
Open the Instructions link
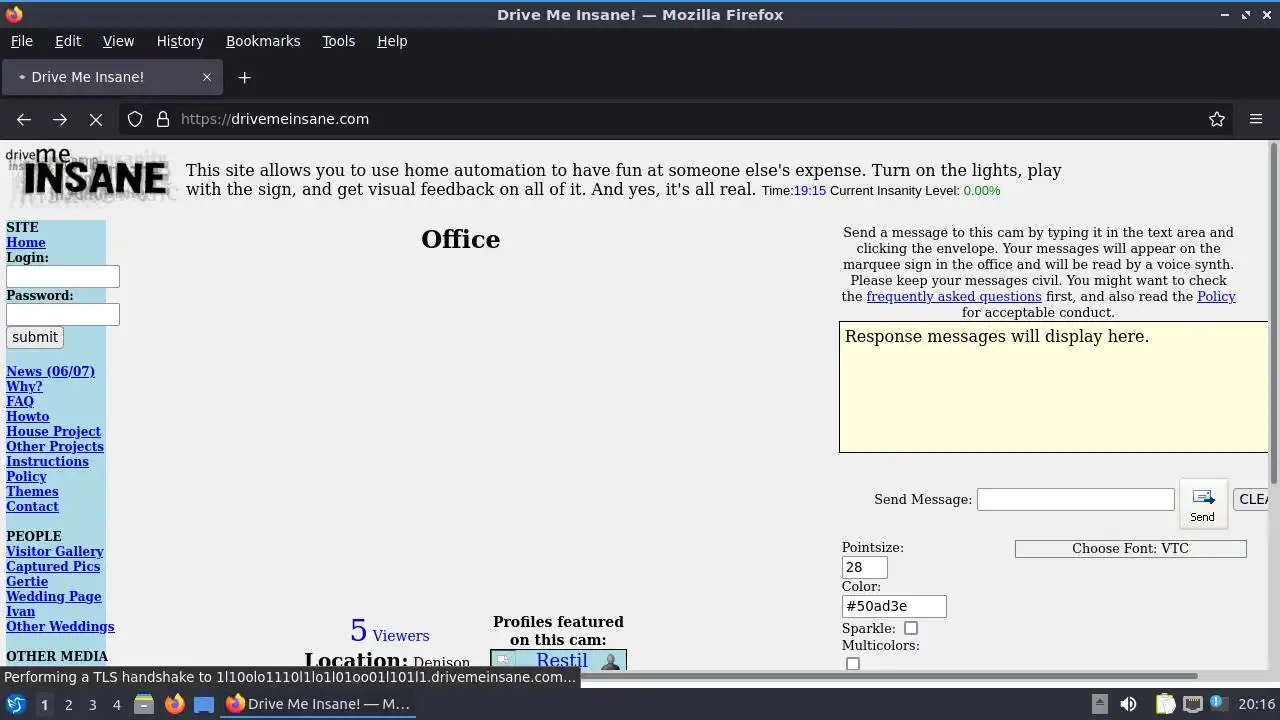[47, 461]
